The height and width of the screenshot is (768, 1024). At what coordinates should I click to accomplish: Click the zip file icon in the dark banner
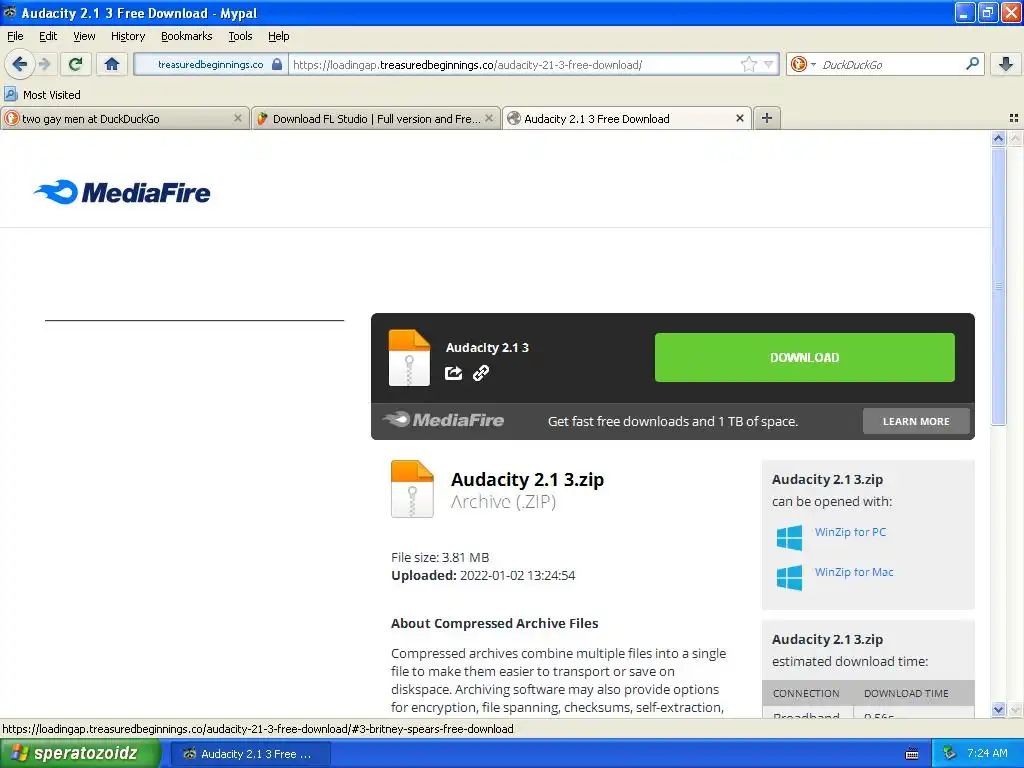409,358
